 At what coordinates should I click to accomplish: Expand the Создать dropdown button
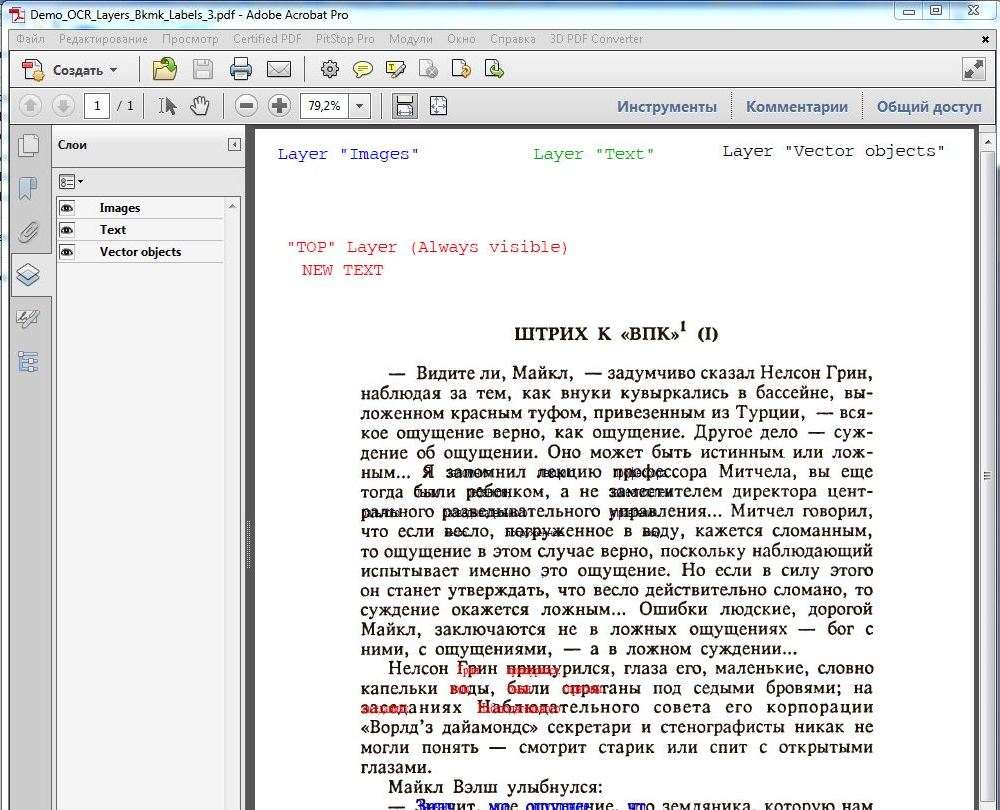click(113, 70)
